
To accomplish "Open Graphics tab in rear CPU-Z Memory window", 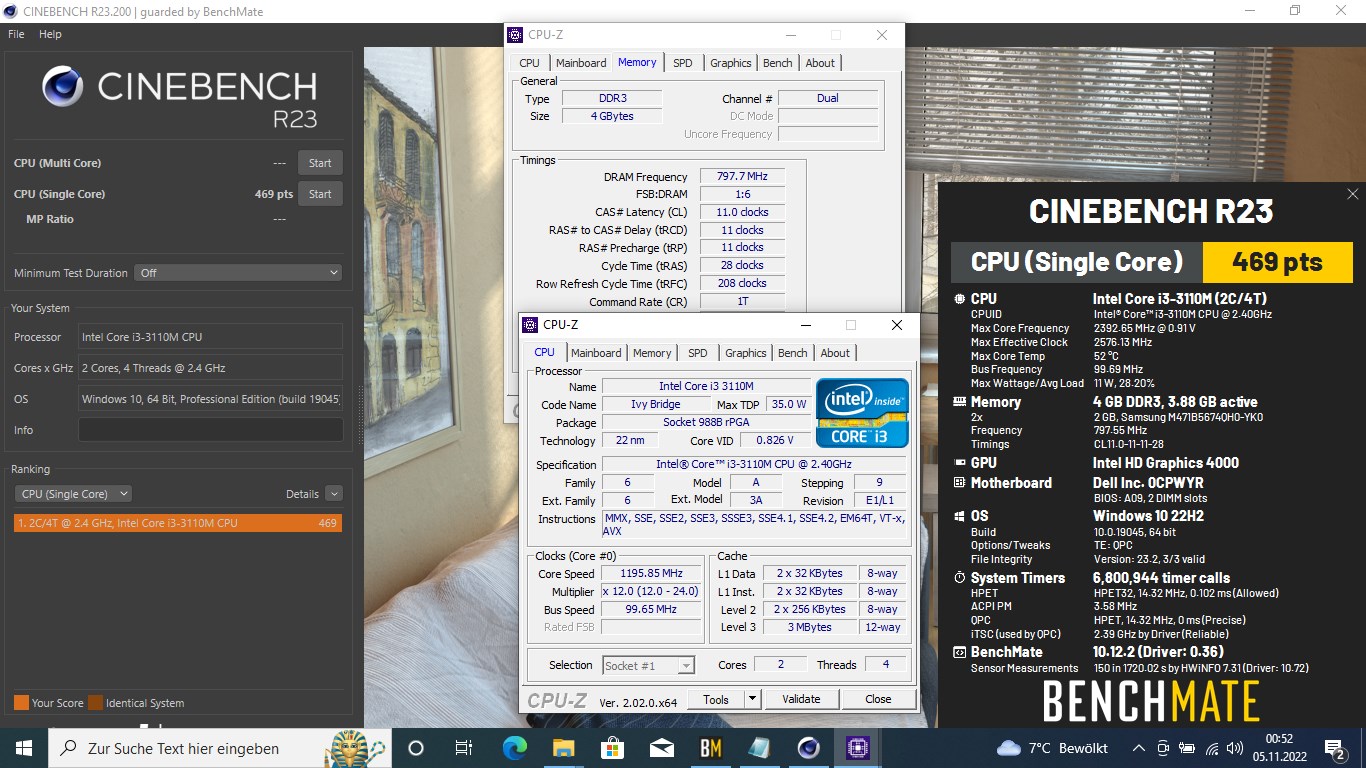I will [730, 63].
